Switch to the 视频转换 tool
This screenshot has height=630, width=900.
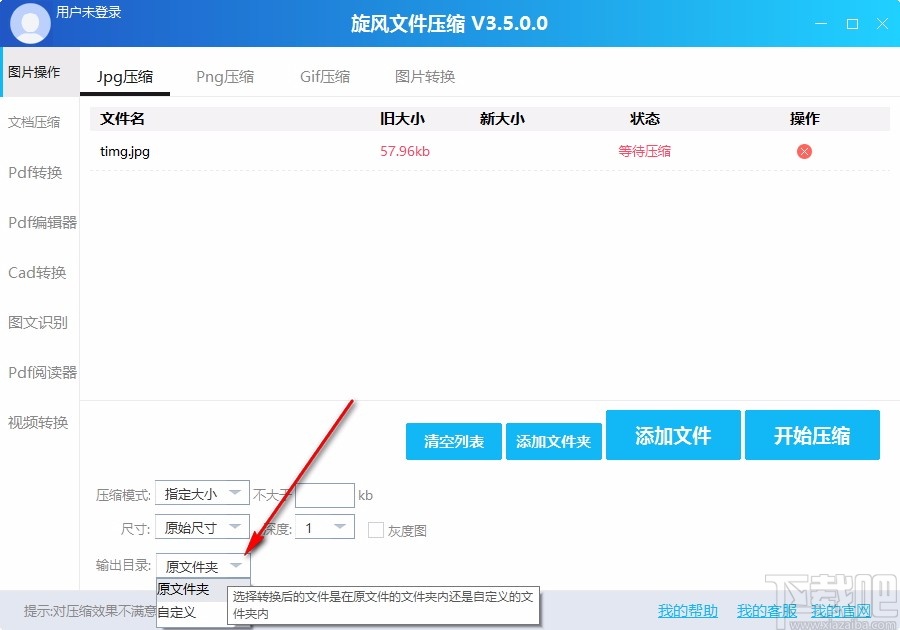coord(39,422)
